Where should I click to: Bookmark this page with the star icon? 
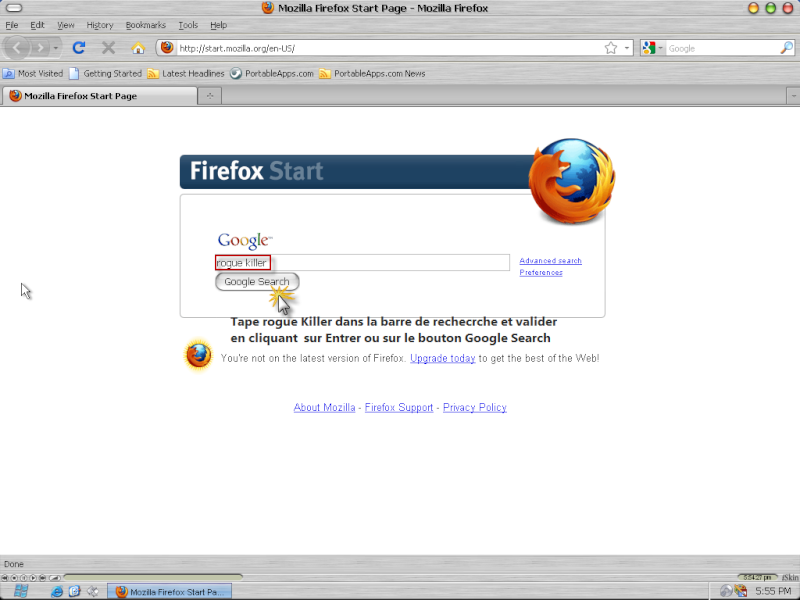coord(611,48)
